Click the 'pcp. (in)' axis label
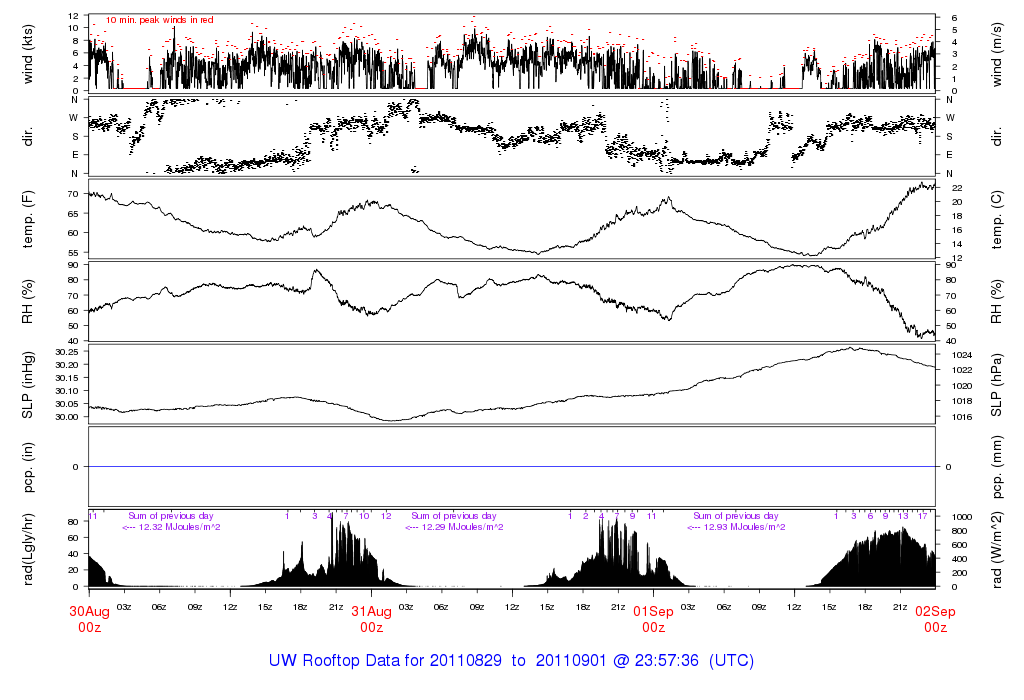The image size is (1024, 700). (x=28, y=467)
